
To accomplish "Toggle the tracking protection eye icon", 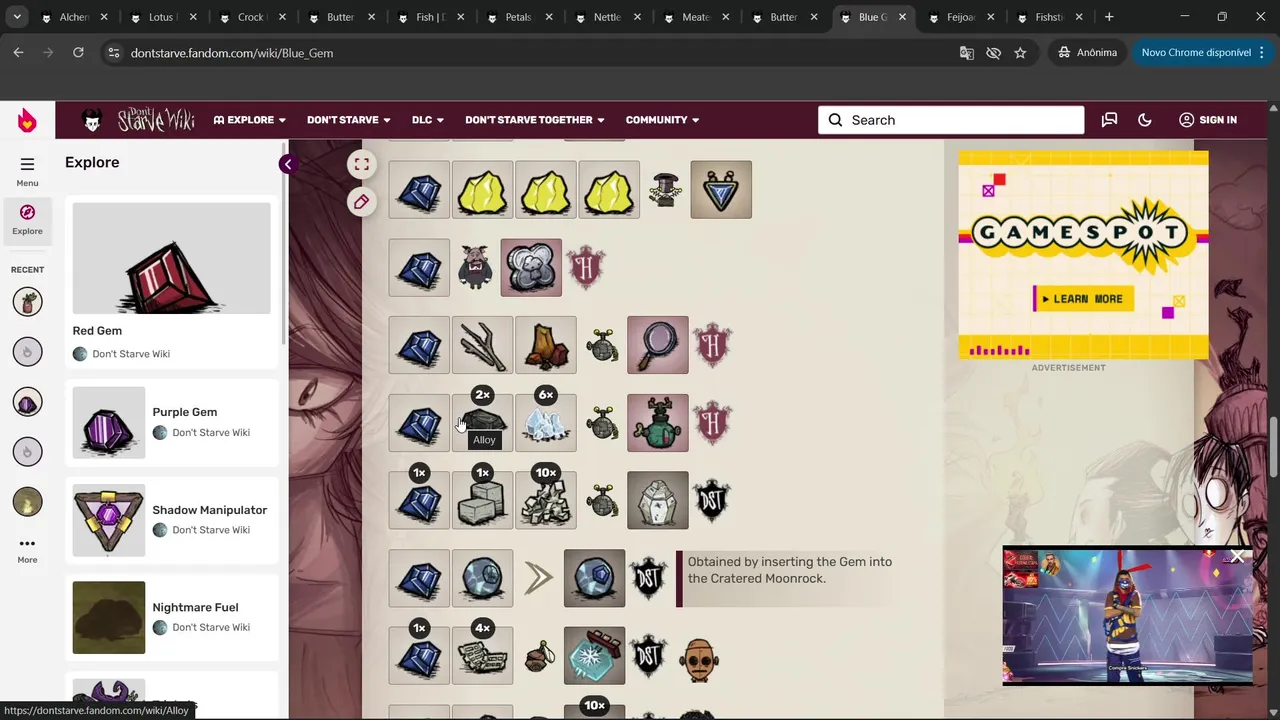I will click(x=993, y=53).
